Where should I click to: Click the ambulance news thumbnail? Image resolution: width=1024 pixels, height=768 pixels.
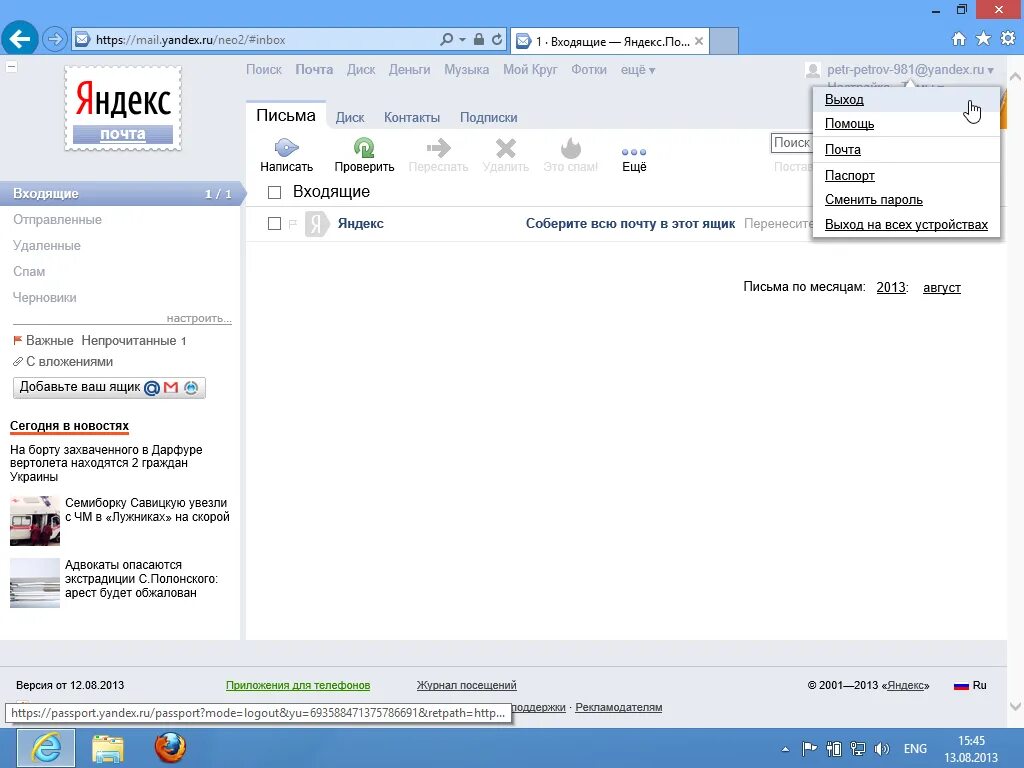(x=35, y=520)
